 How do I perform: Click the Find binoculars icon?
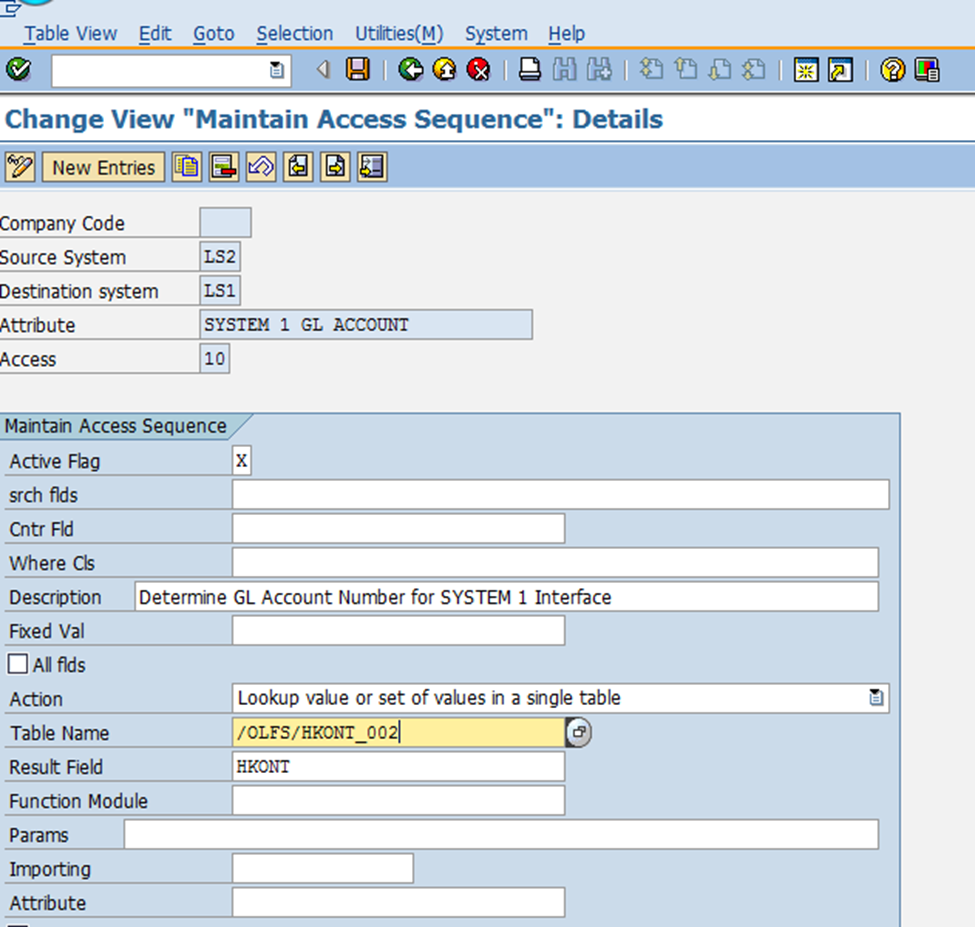(x=565, y=69)
